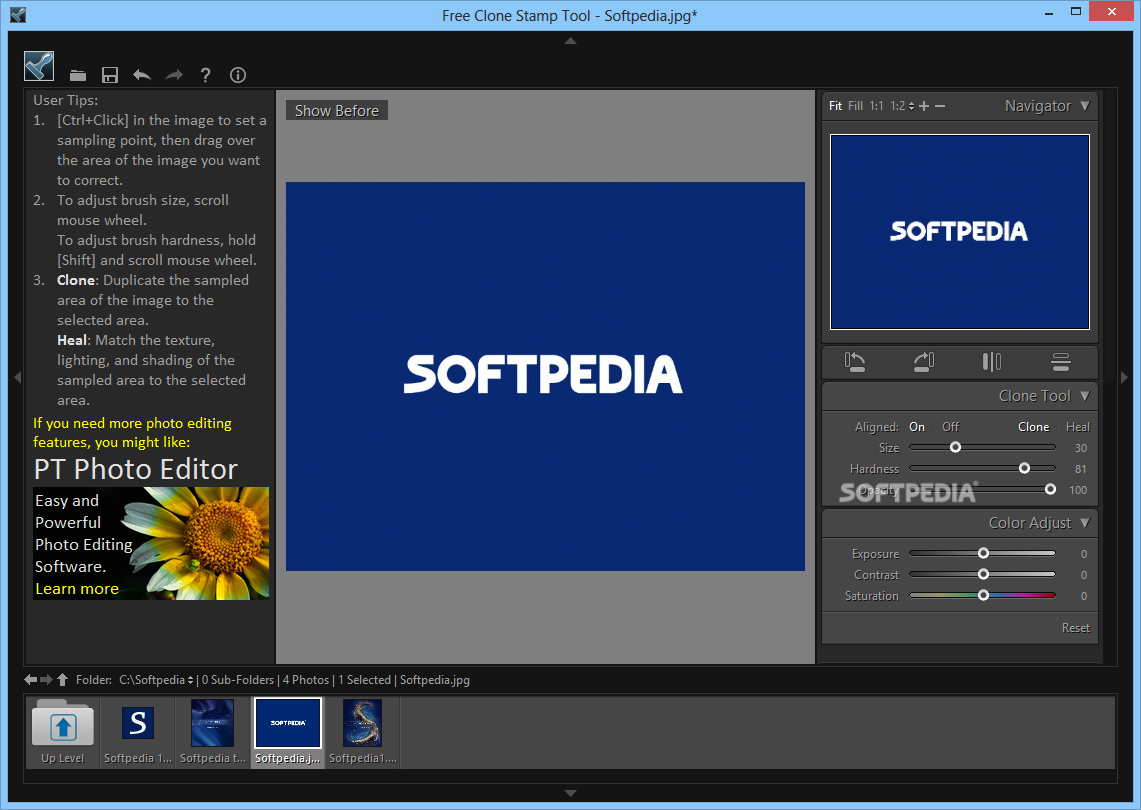Select the 1:1 zoom mode
1141x810 pixels.
[876, 106]
